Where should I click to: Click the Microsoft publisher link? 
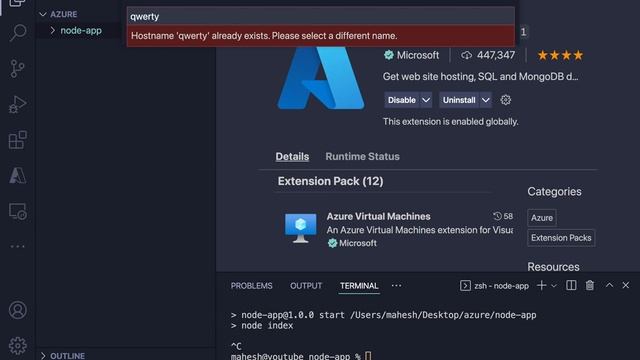click(x=418, y=55)
